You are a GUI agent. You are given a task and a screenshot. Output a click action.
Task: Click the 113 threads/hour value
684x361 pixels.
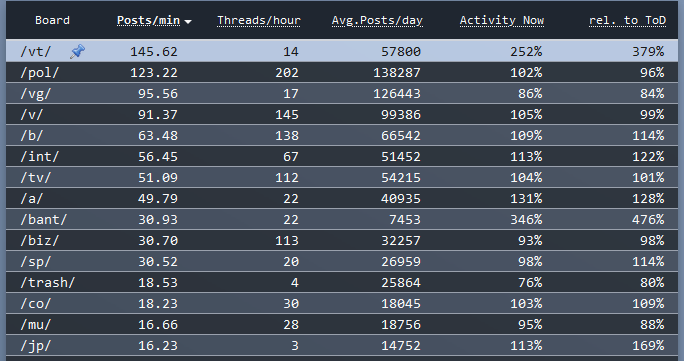[287, 240]
